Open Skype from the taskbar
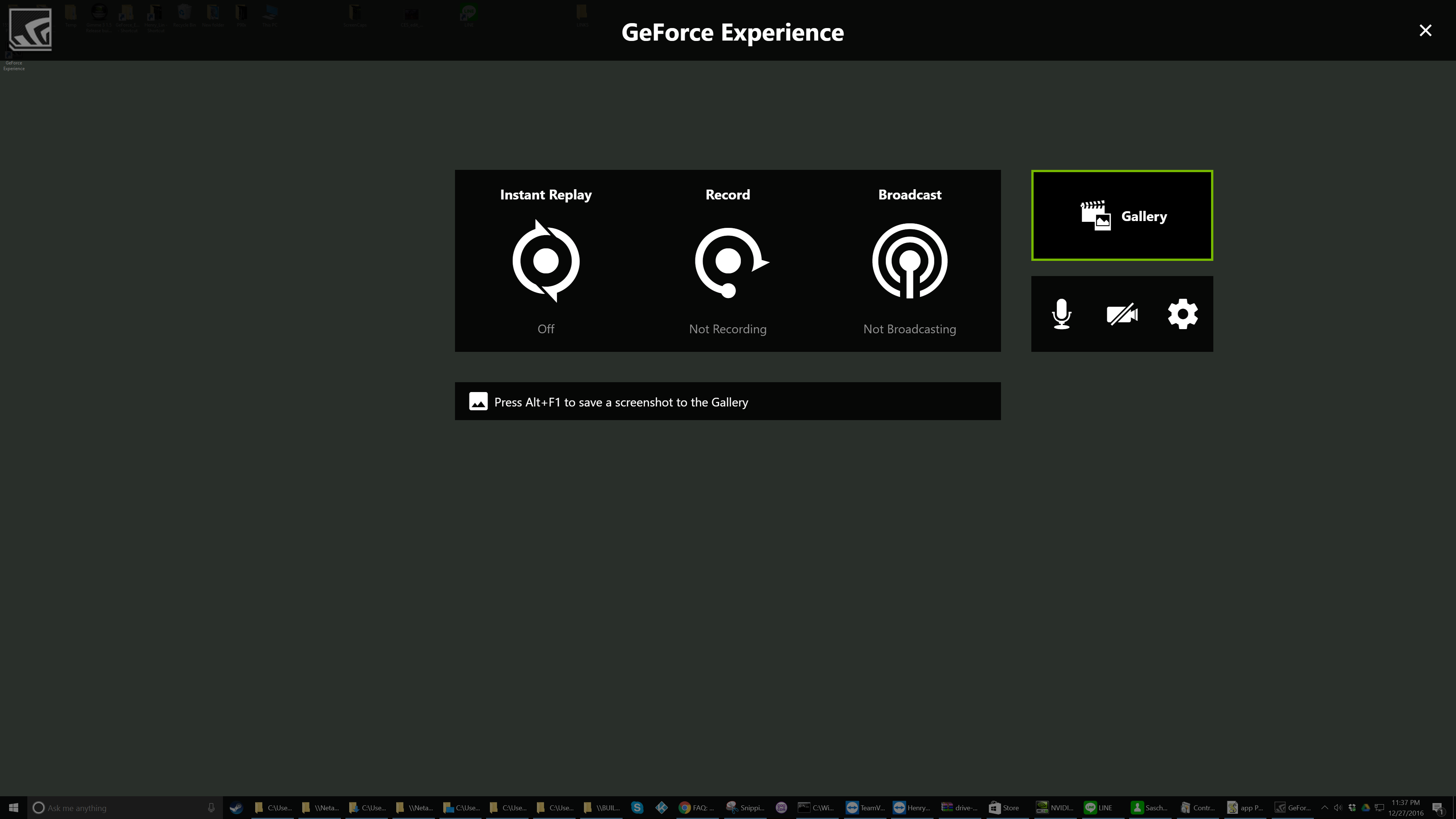This screenshot has height=819, width=1456. coord(637,808)
